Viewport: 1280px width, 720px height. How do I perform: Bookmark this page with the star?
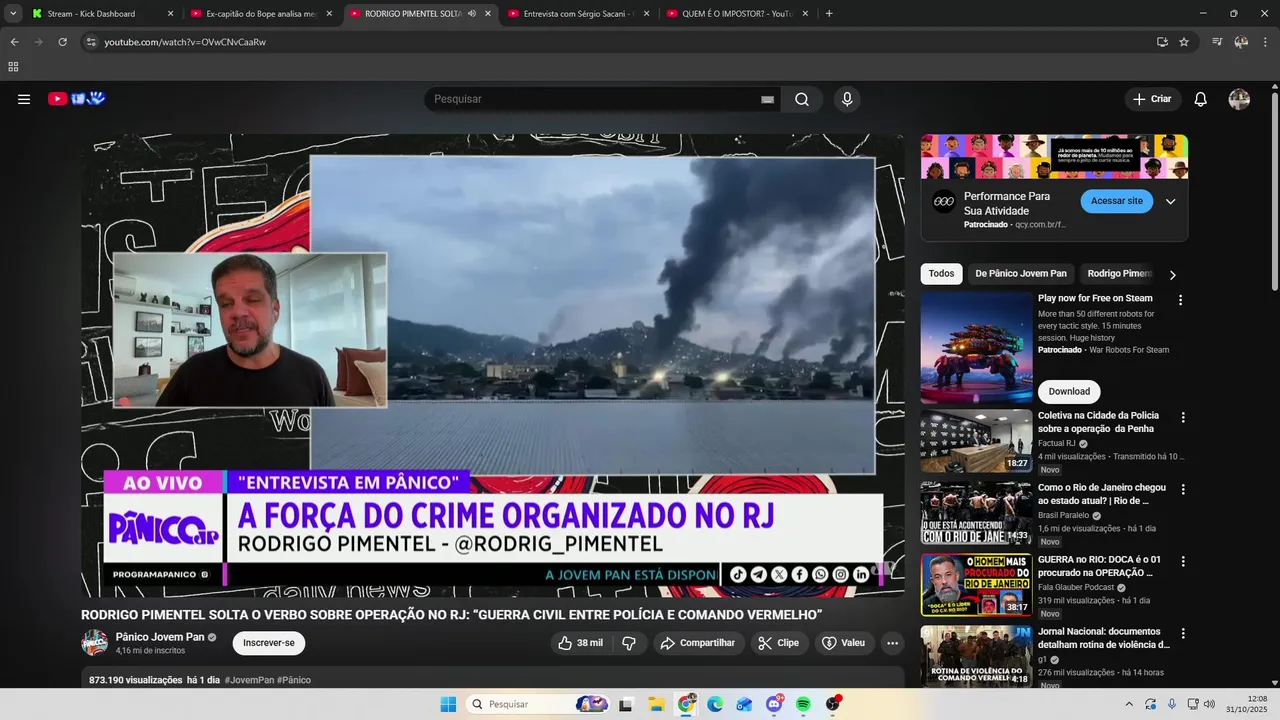[x=1184, y=42]
